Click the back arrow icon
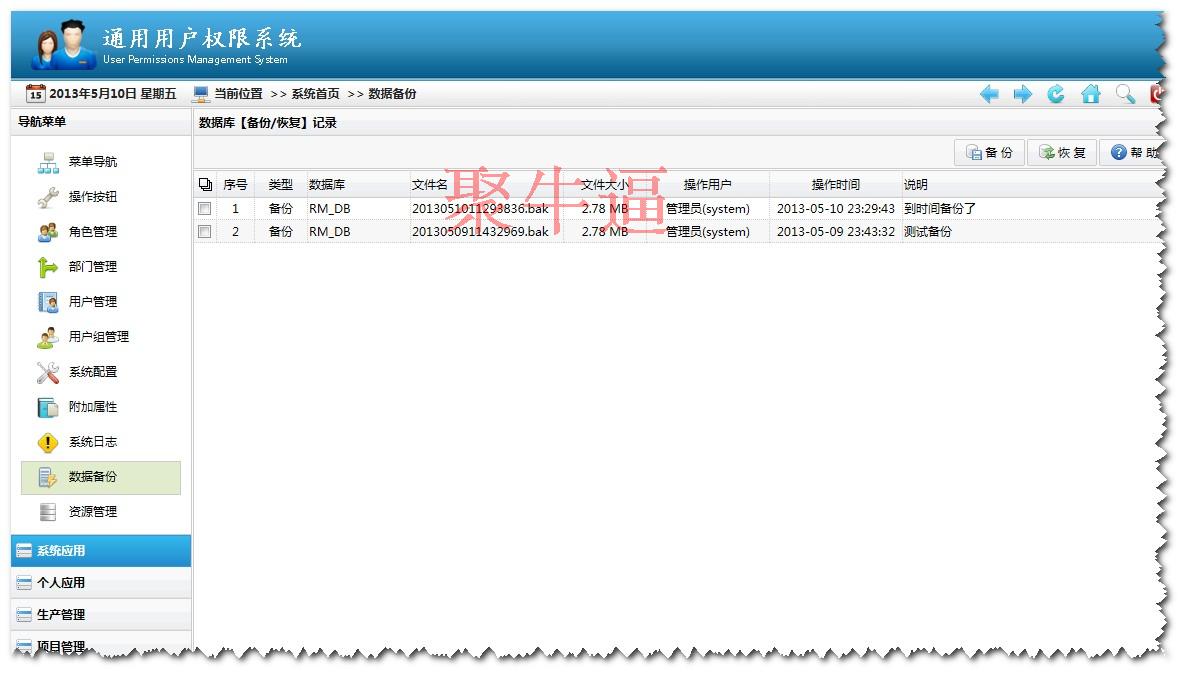 (x=989, y=94)
